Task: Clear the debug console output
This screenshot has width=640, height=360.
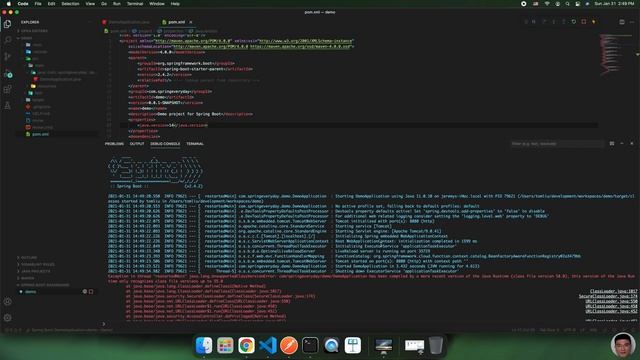Action: pyautogui.click(x=612, y=144)
